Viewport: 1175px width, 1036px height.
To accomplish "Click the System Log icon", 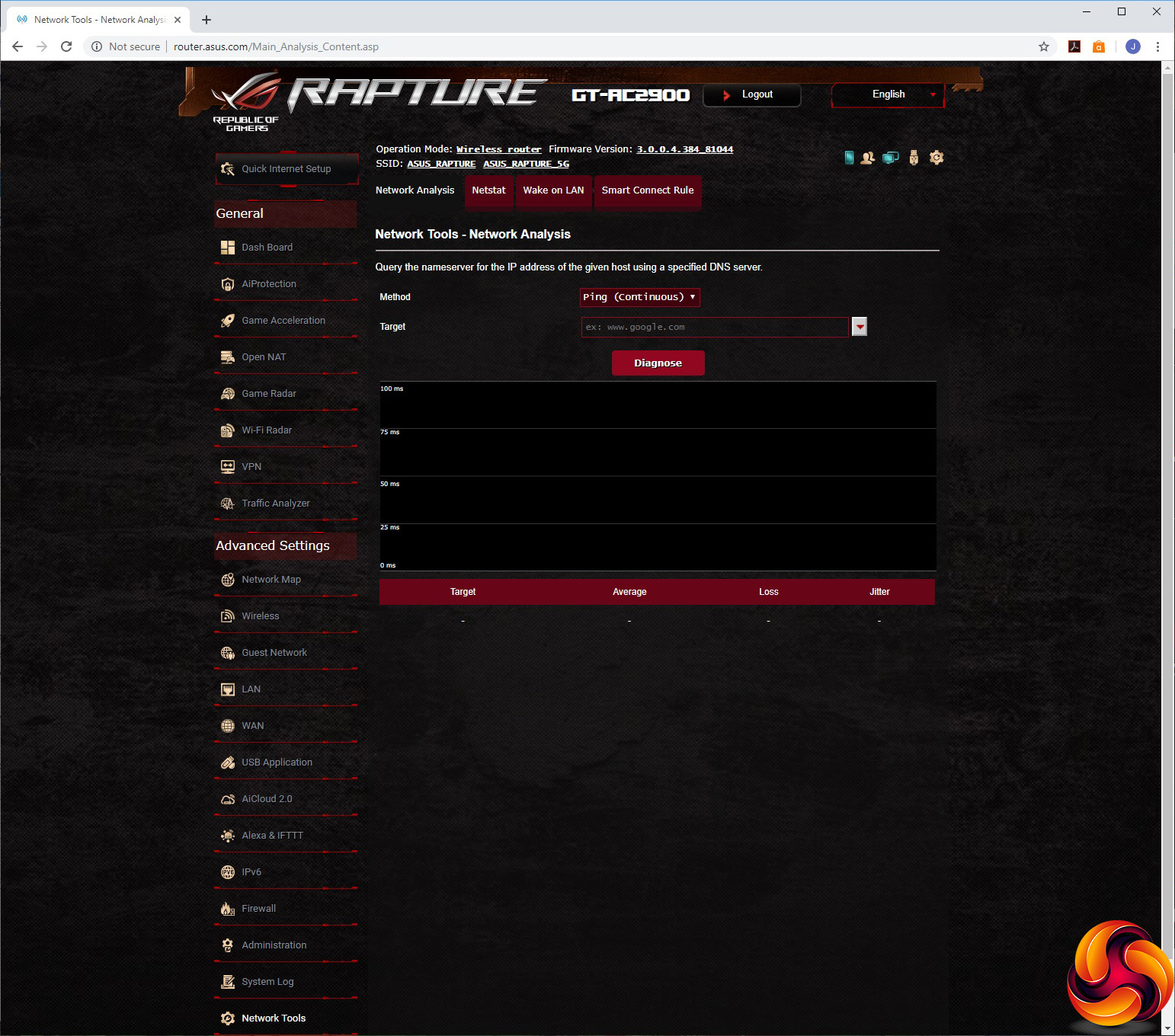I will [227, 981].
